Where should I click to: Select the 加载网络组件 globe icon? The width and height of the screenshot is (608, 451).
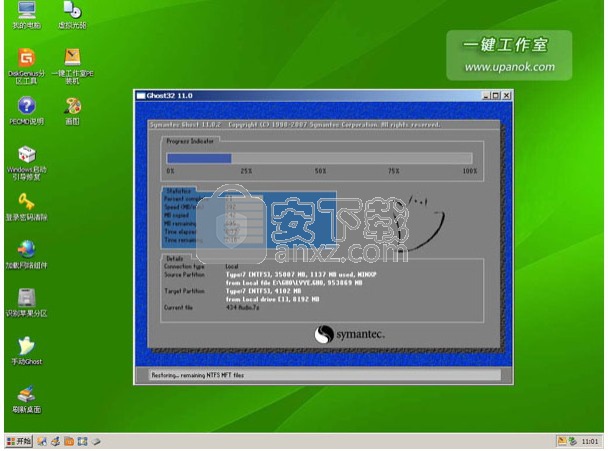pos(26,255)
